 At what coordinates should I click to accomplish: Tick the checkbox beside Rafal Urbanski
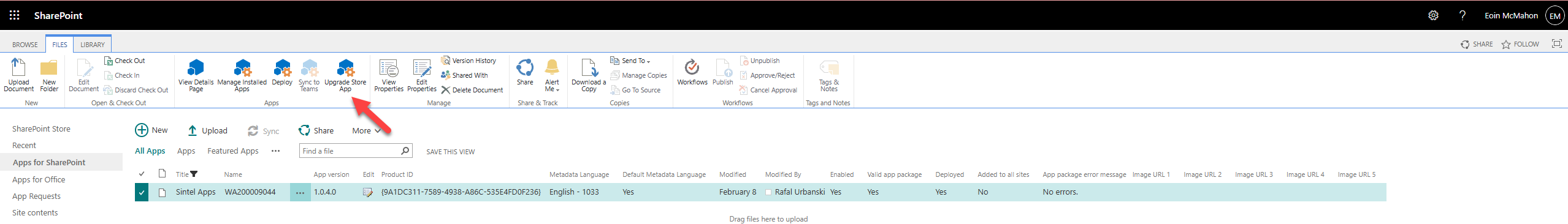click(768, 192)
